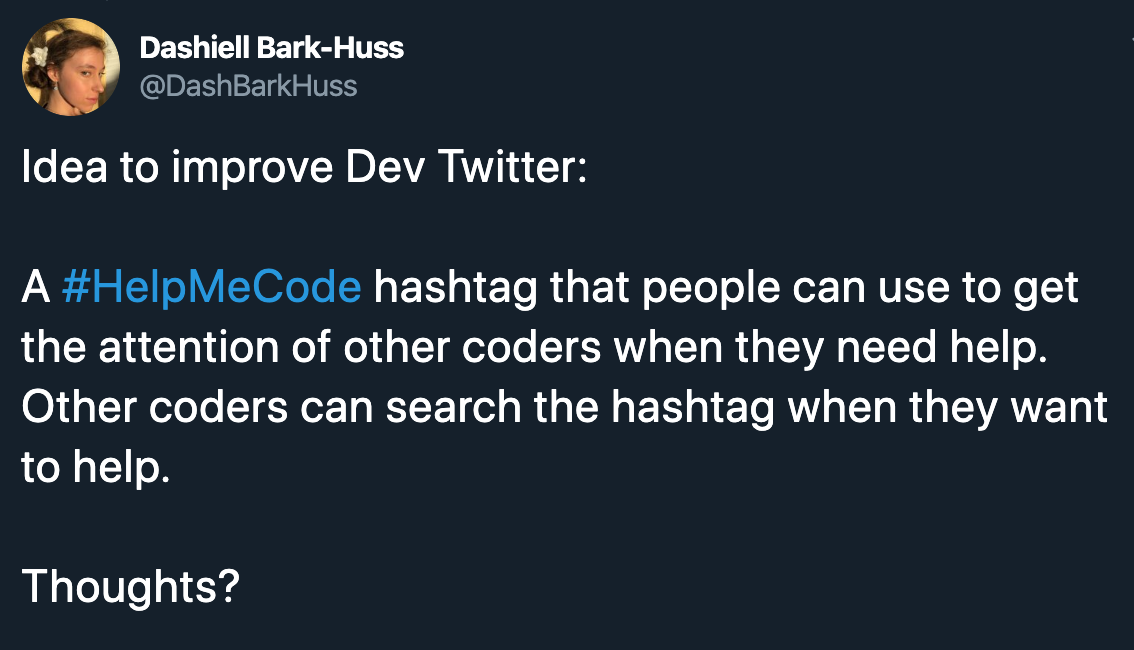This screenshot has width=1134, height=650.
Task: Click the plain white word "hashtag" after #HelpMeCode
Action: (x=456, y=288)
